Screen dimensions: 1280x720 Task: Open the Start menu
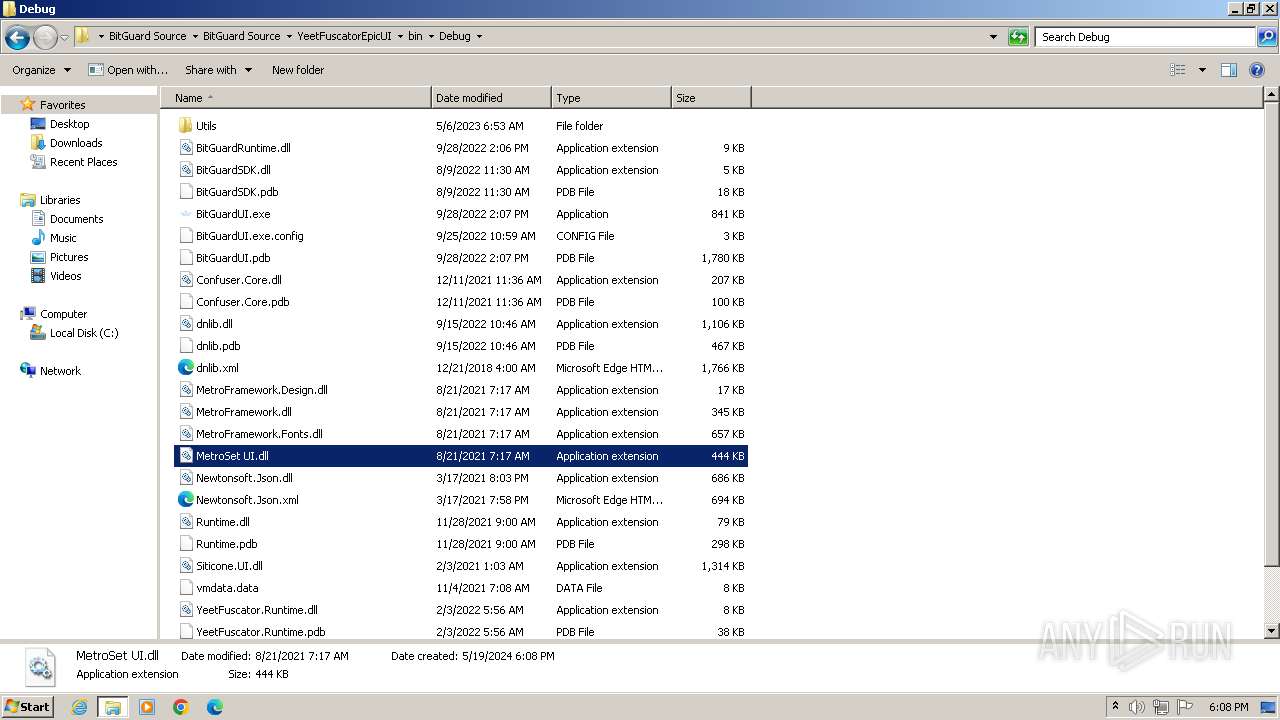click(28, 707)
